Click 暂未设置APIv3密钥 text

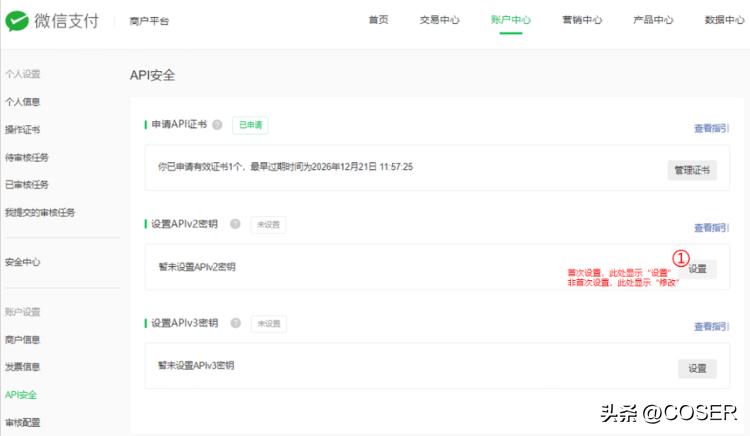[196, 366]
